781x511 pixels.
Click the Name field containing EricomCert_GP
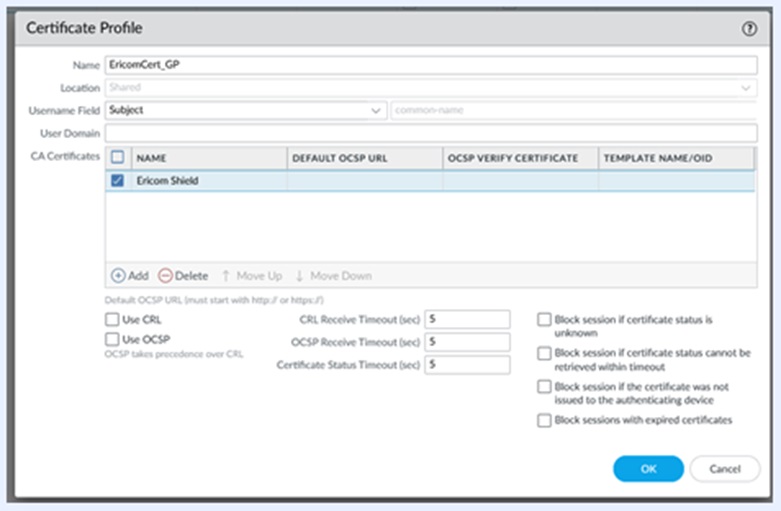[x=431, y=66]
